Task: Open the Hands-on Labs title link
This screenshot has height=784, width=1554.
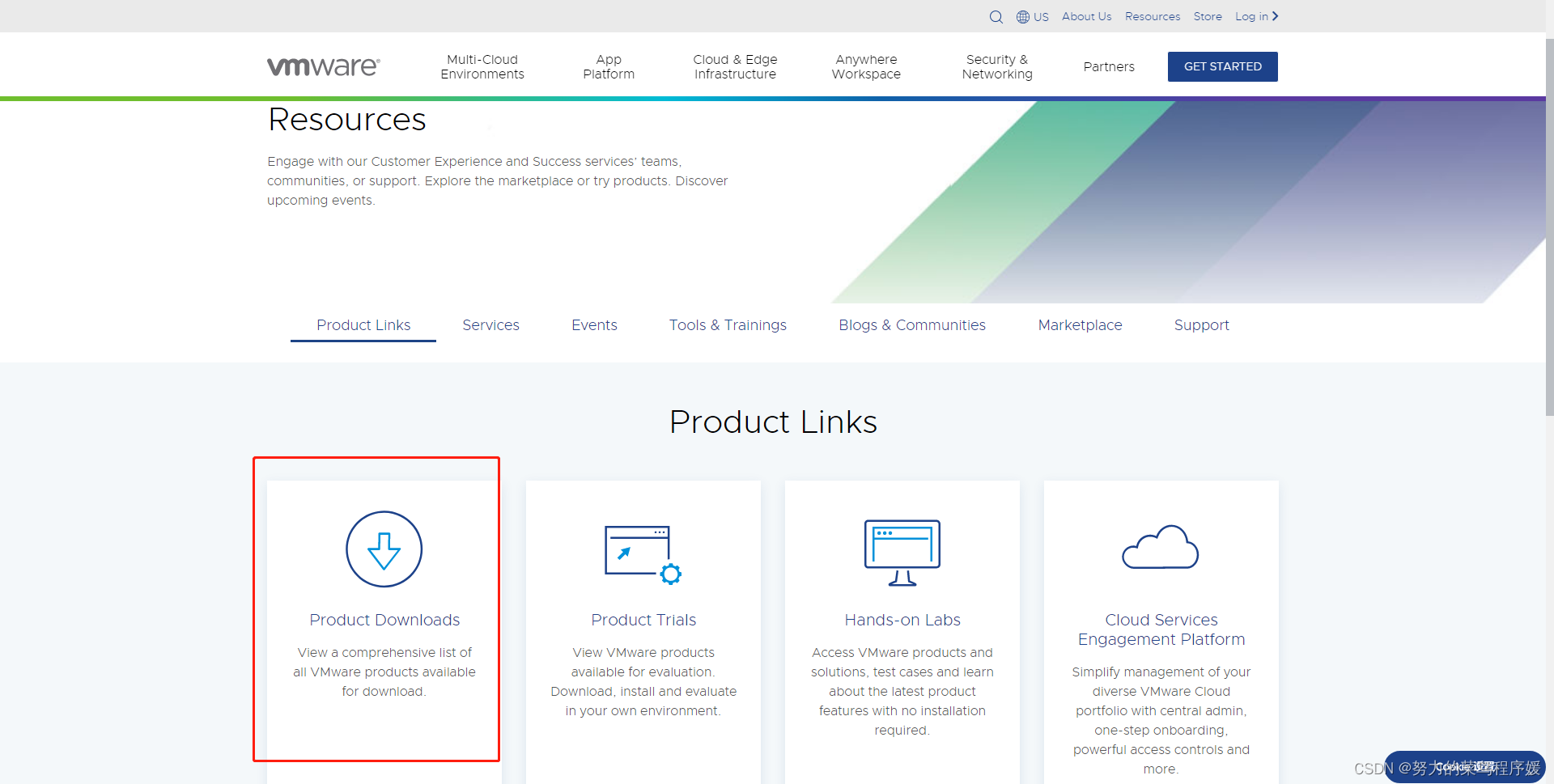Action: (902, 620)
